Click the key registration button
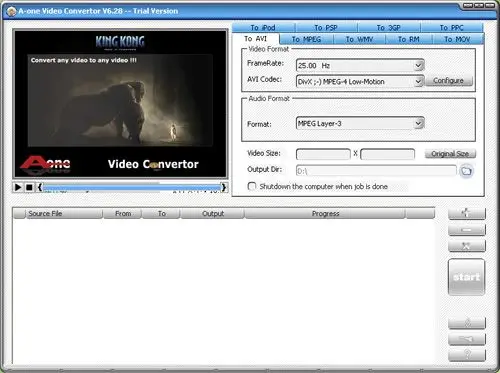500x373 pixels. pos(467,339)
